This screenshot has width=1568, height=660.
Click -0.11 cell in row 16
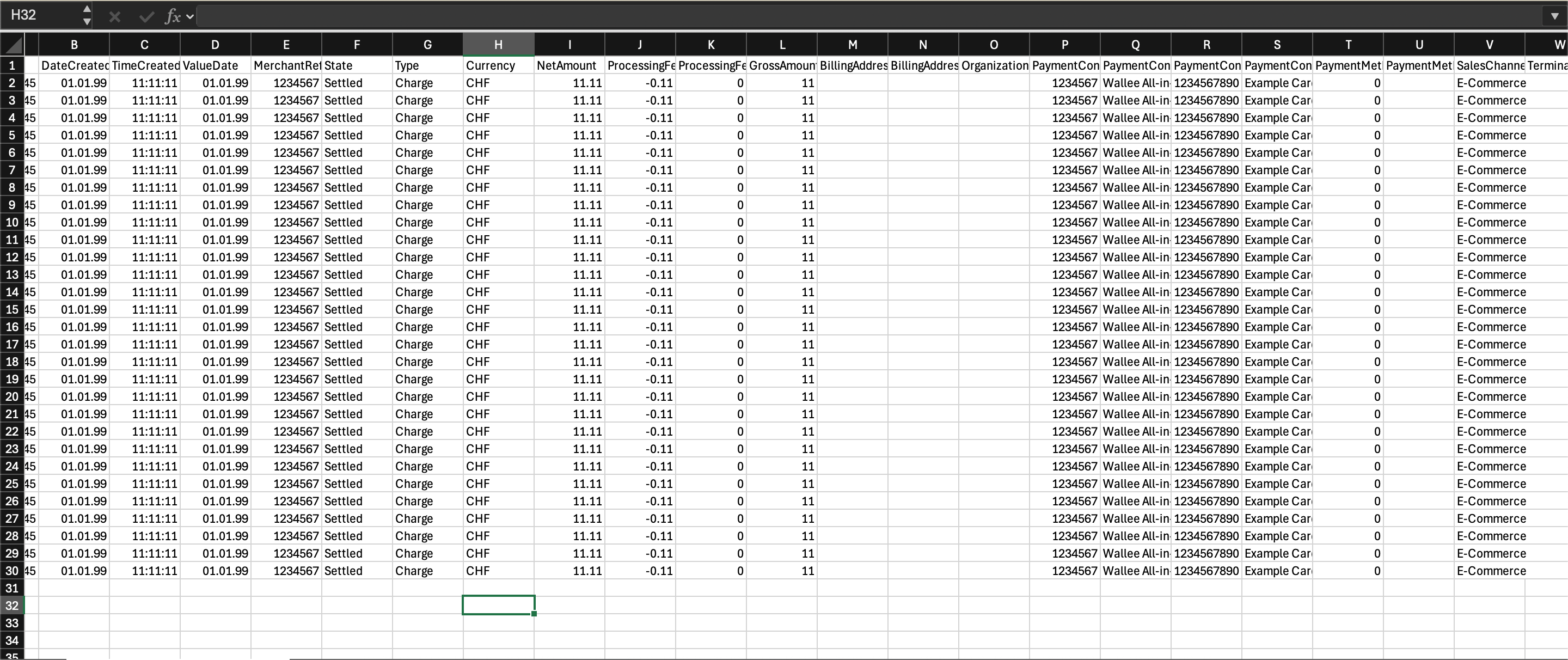coord(640,327)
